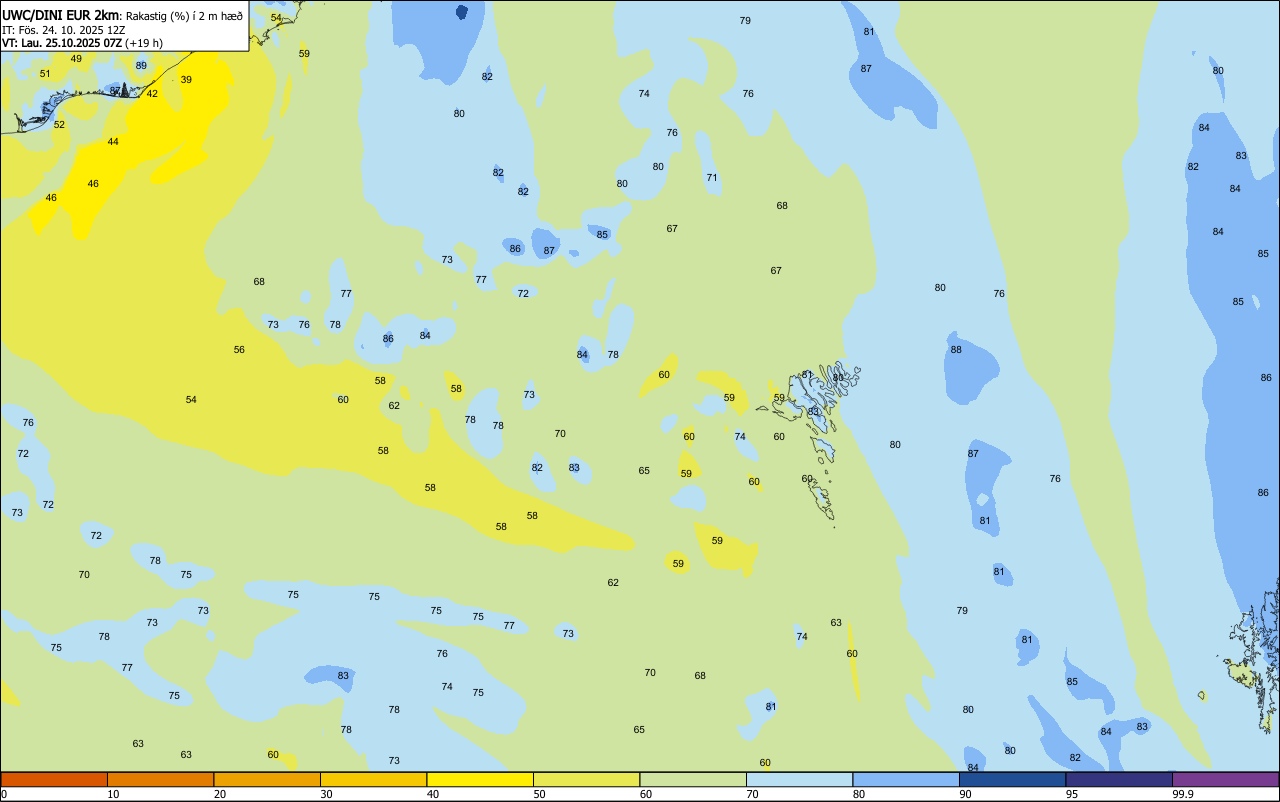Viewport: 1280px width, 802px height.
Task: Click the 'IT: Fös. 24. 10. 2025 12Z' line
Action: tap(64, 29)
